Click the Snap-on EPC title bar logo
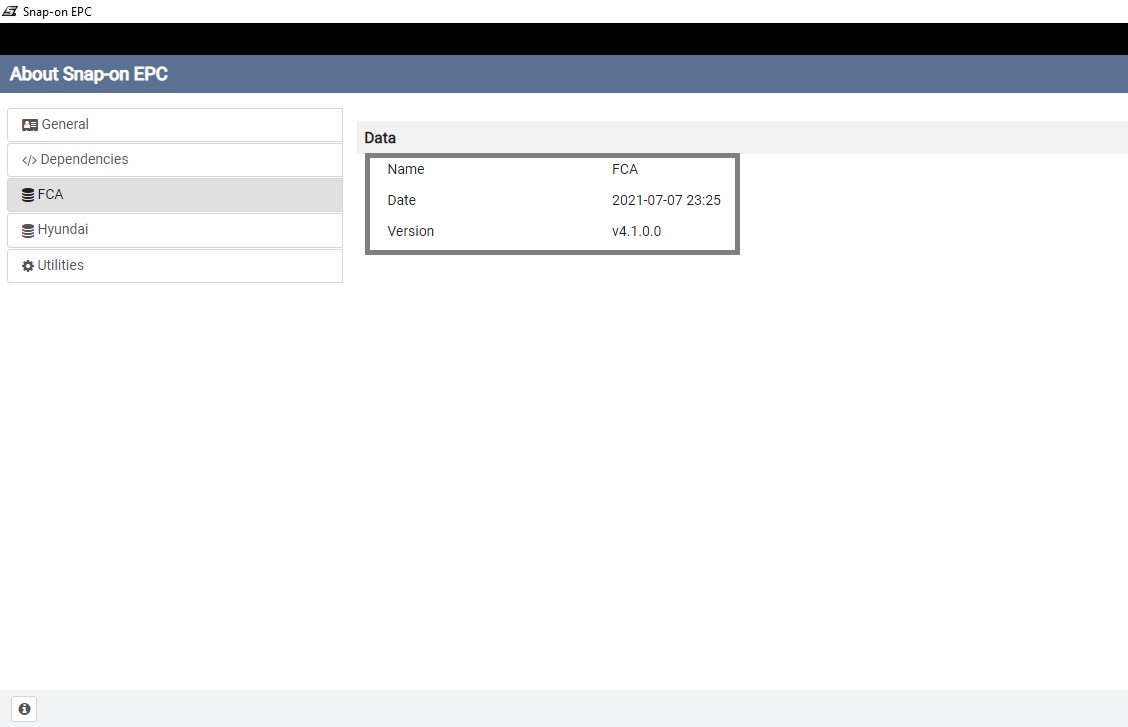This screenshot has width=1128, height=727. [9, 11]
